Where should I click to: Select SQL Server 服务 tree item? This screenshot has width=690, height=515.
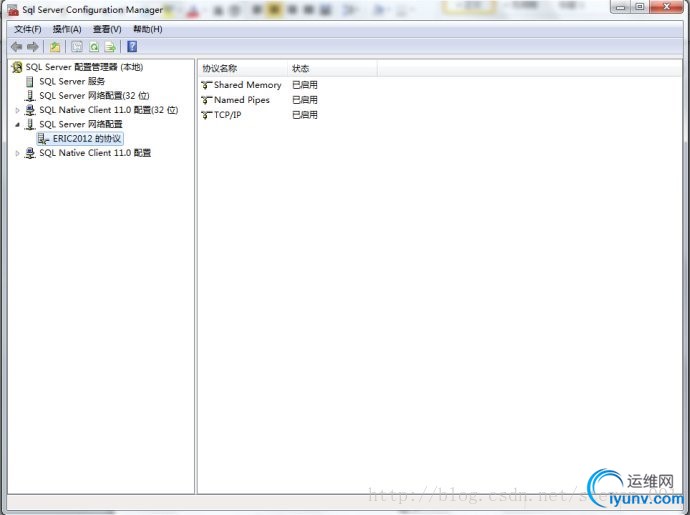click(x=72, y=81)
